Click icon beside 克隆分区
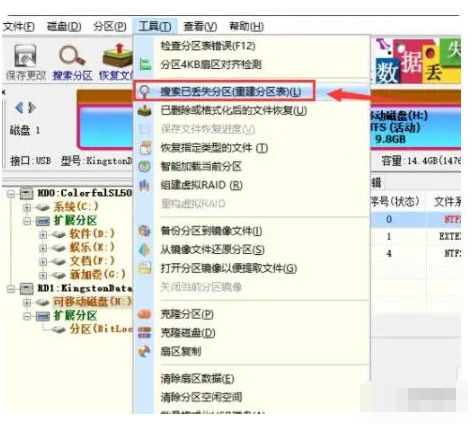This screenshot has width=472, height=427. (144, 314)
